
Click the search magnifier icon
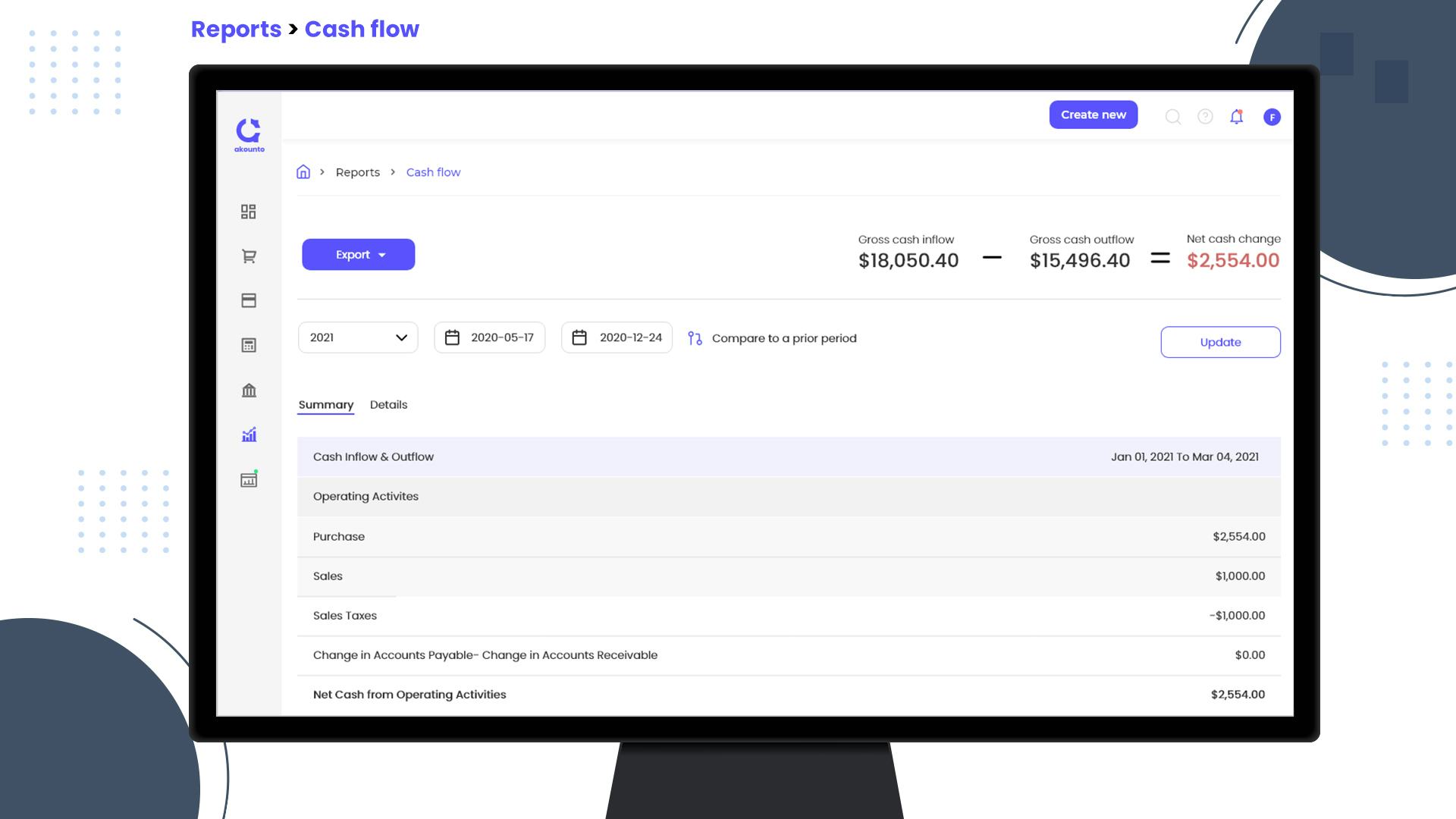pos(1173,117)
